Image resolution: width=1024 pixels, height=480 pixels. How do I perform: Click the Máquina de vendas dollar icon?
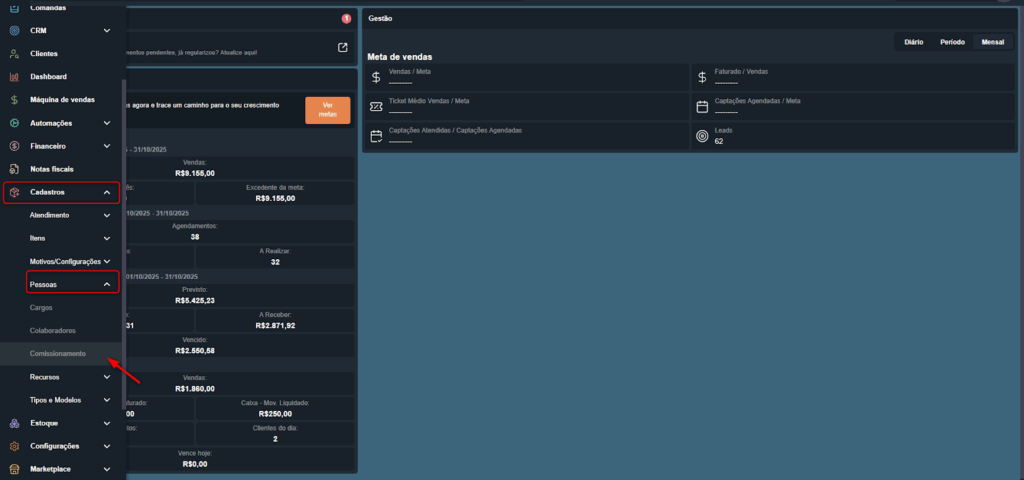[14, 100]
